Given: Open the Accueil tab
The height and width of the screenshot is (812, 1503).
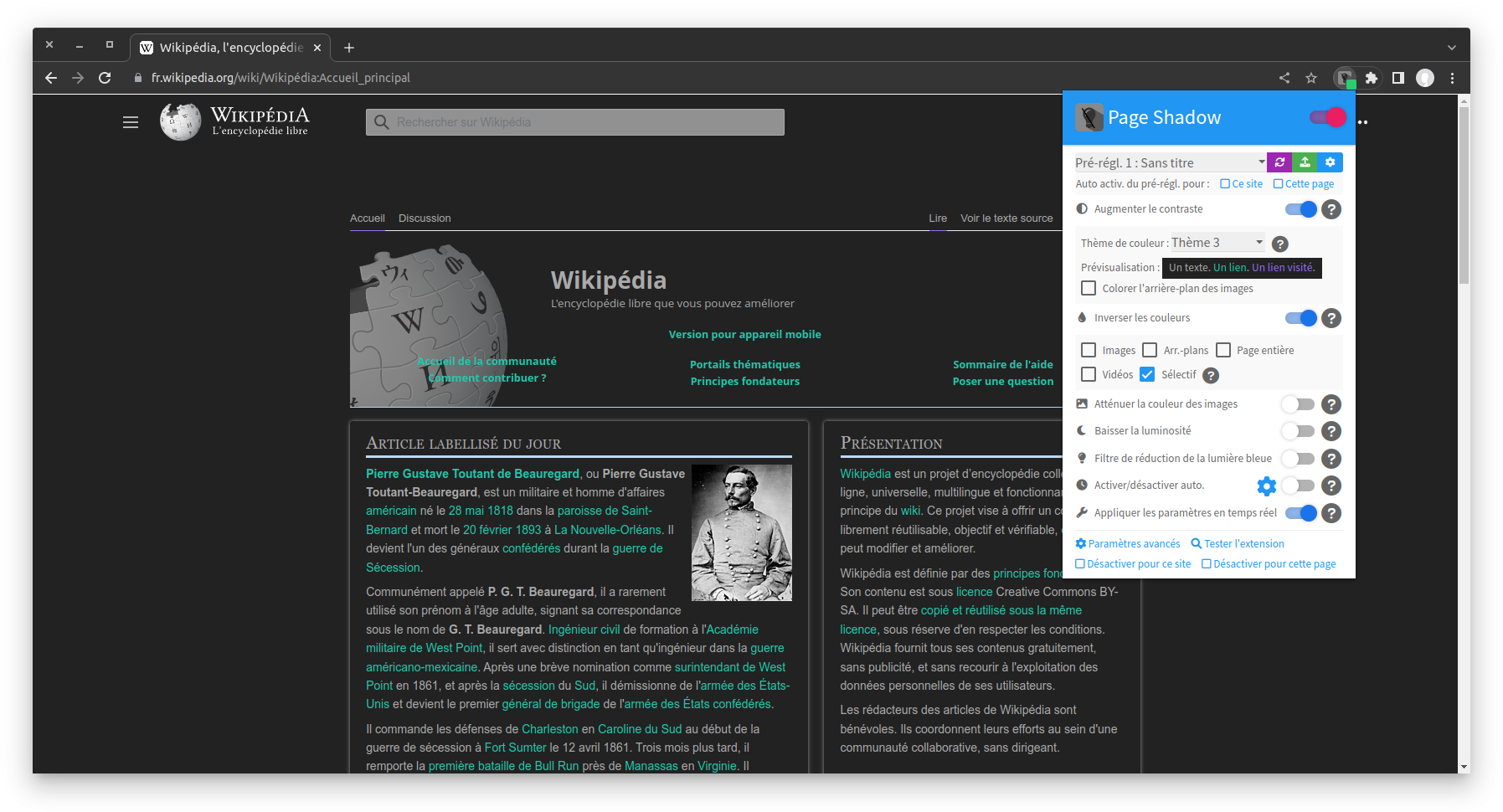Looking at the screenshot, I should (x=368, y=218).
